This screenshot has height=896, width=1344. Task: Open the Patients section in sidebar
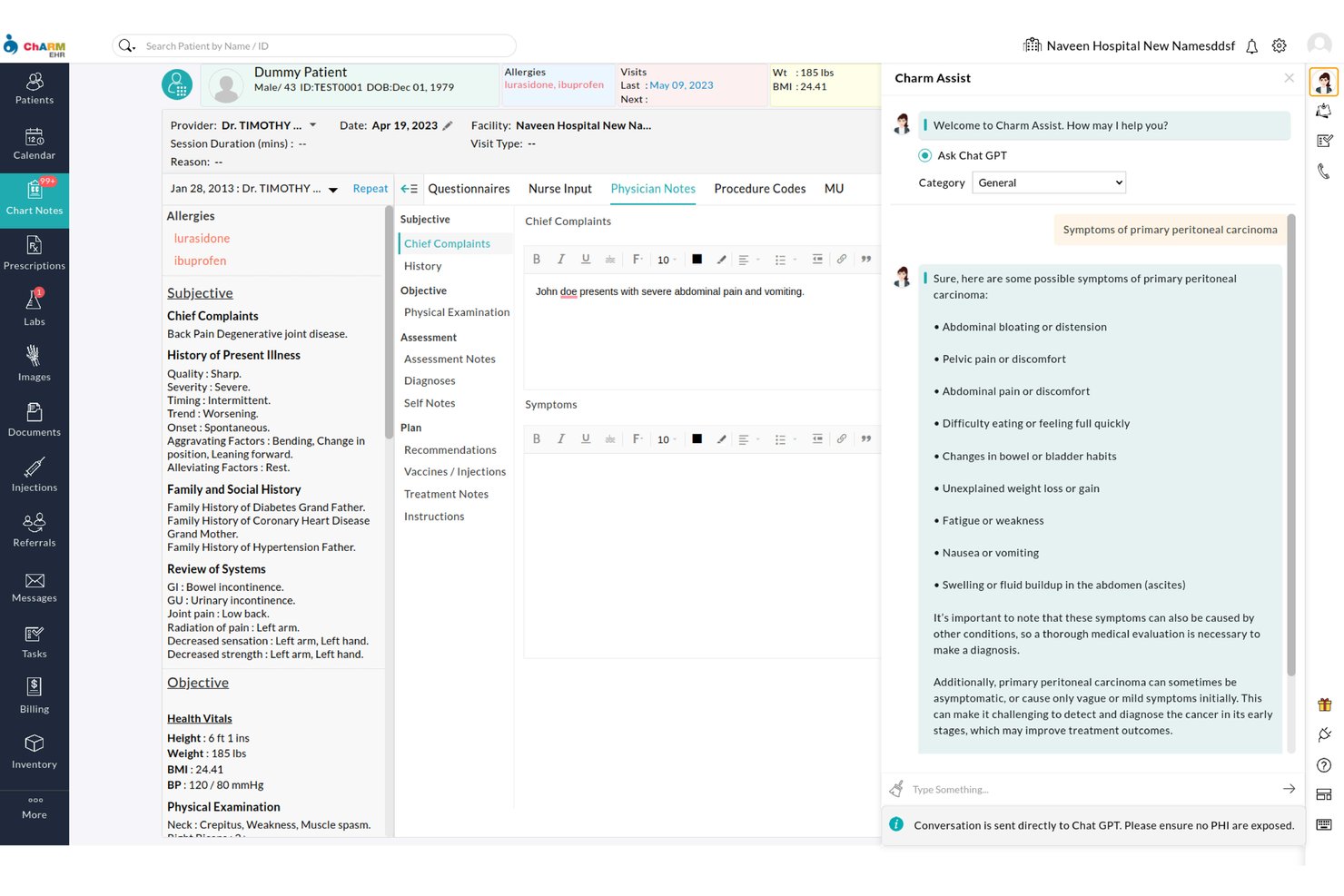pyautogui.click(x=35, y=89)
